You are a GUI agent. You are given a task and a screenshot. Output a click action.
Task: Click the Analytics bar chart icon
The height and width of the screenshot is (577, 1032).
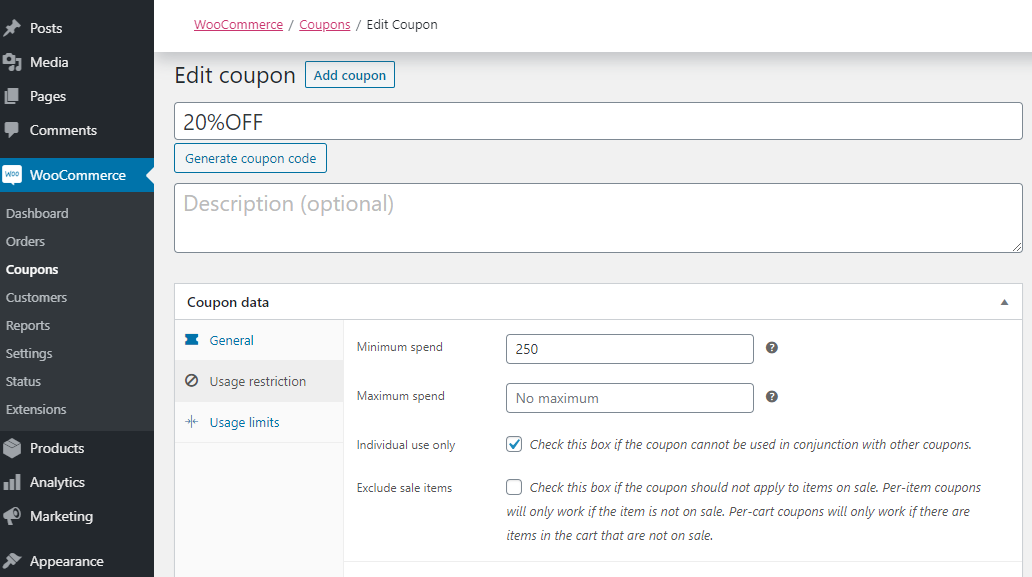[x=12, y=482]
